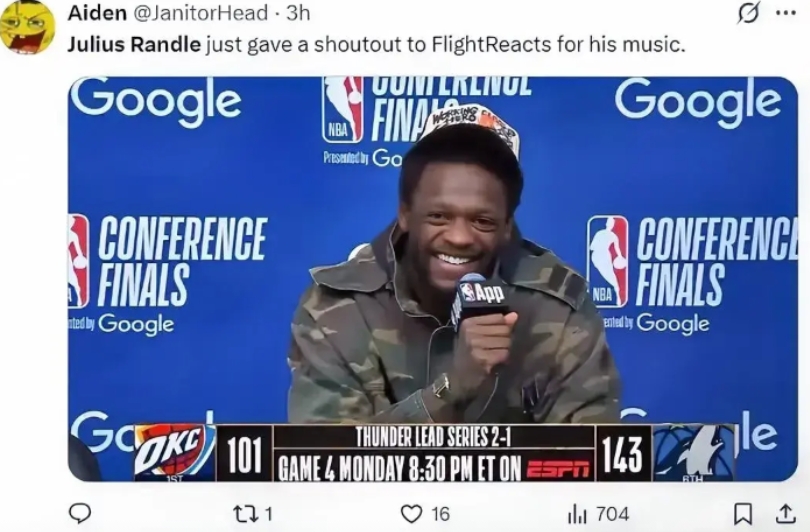The width and height of the screenshot is (810, 532).
Task: Open the reply comment icon
Action: coord(80,513)
